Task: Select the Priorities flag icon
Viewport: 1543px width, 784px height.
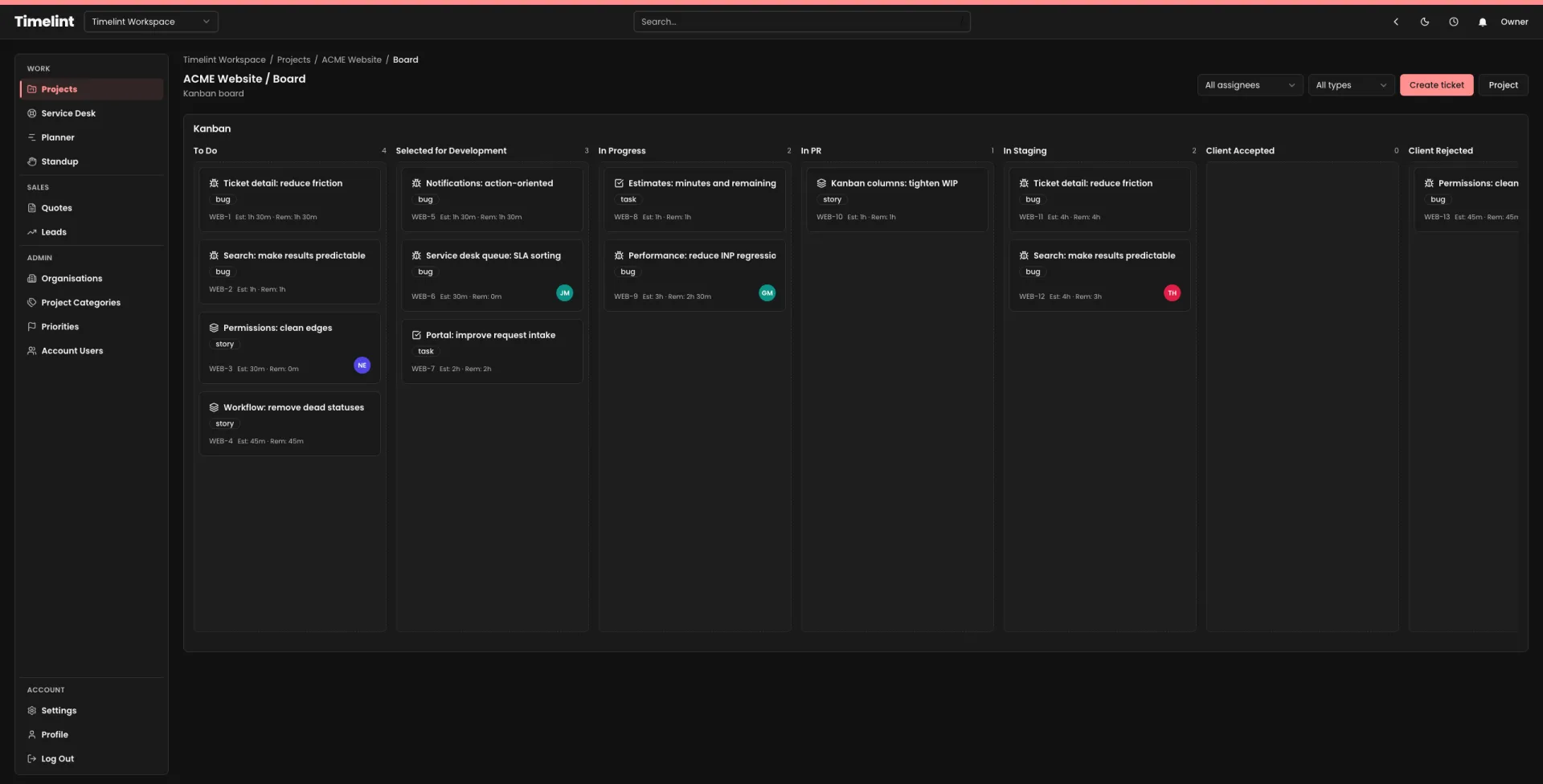Action: [31, 327]
